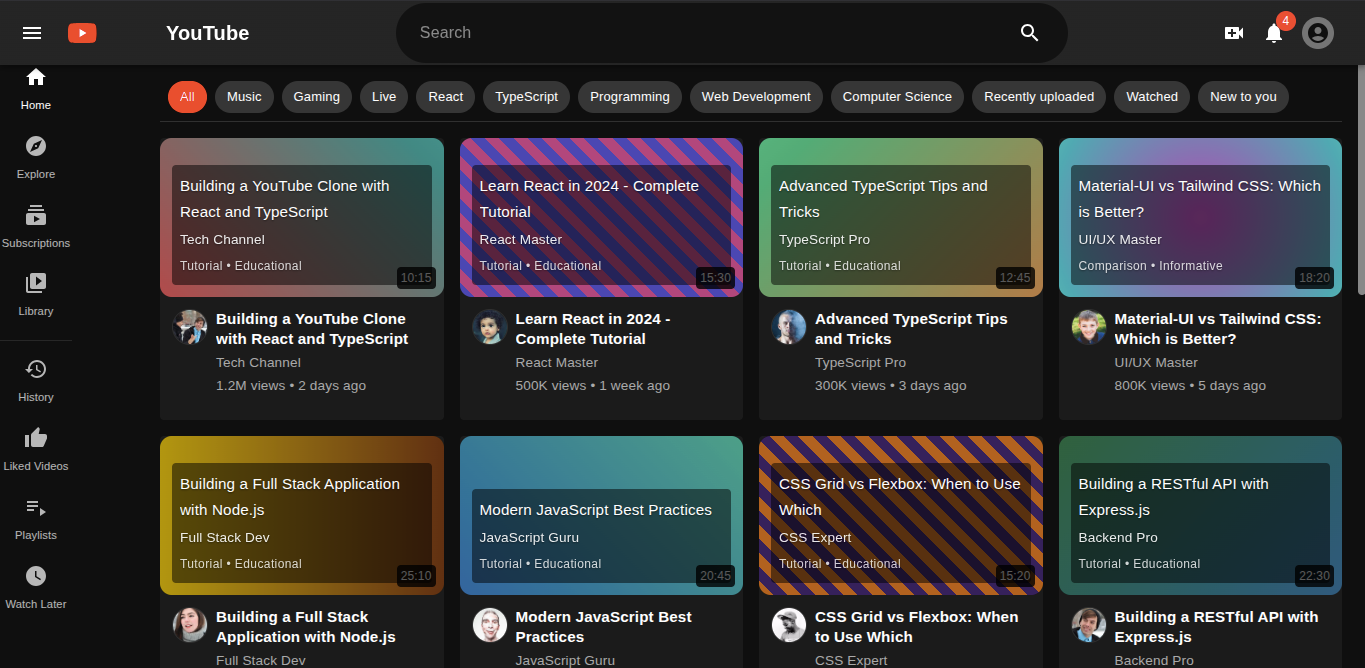Select the Web Development filter chip

(x=756, y=97)
